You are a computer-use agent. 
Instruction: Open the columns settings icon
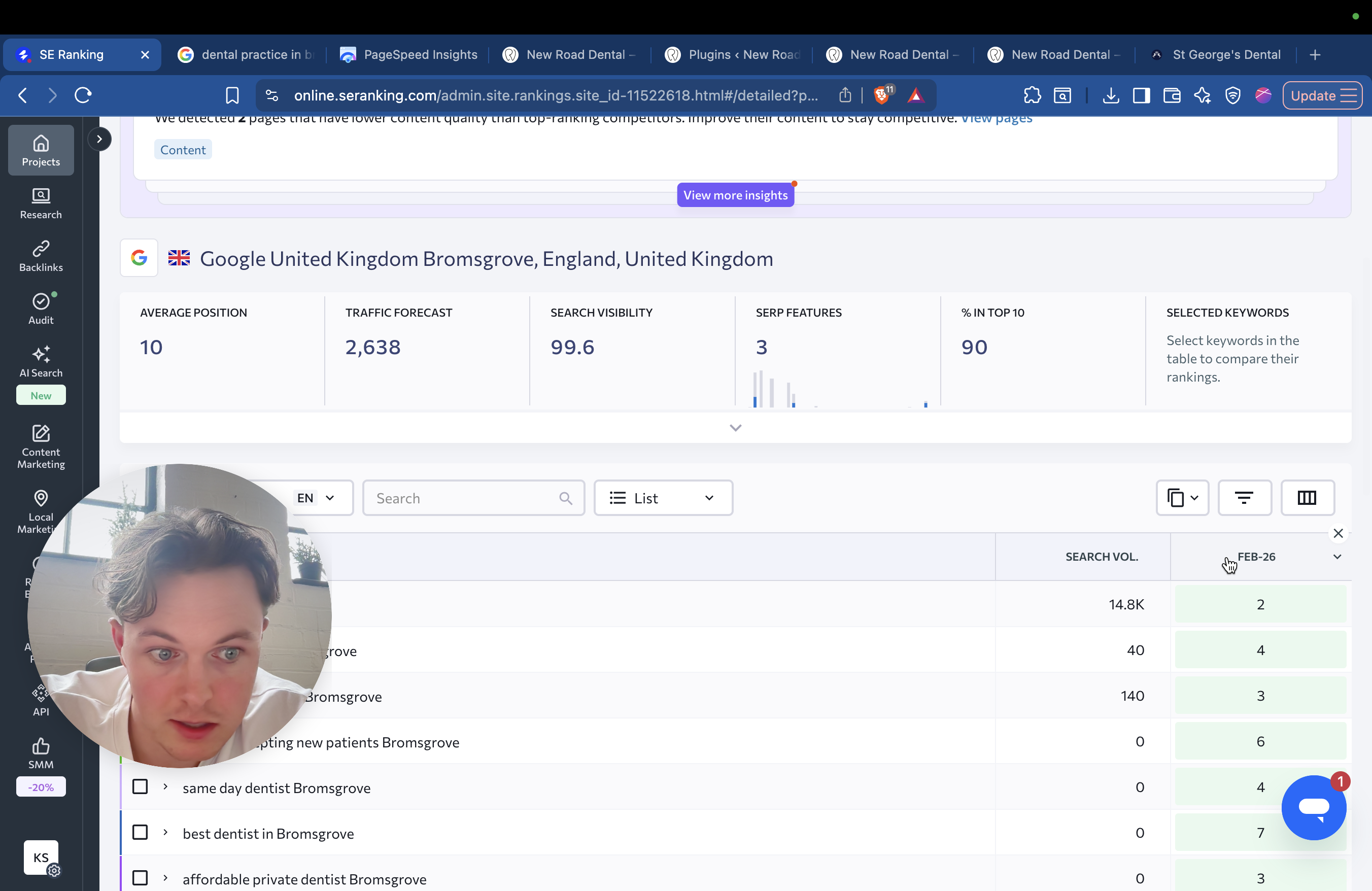tap(1307, 498)
